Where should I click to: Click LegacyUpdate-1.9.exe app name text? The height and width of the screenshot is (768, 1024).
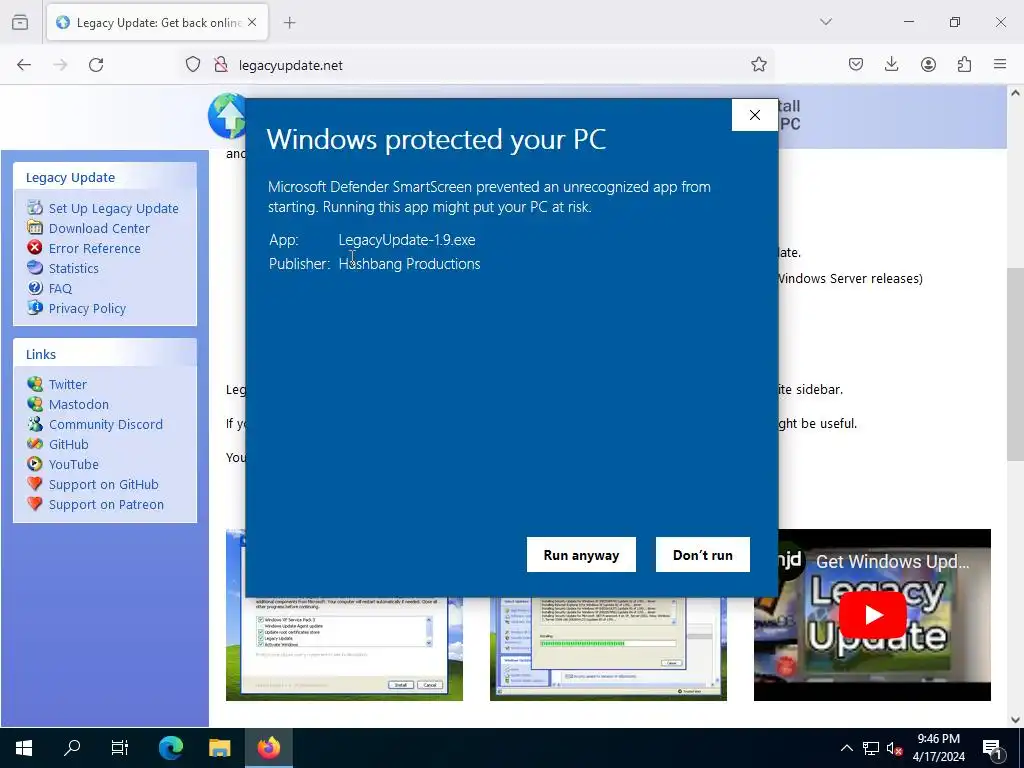(x=407, y=240)
